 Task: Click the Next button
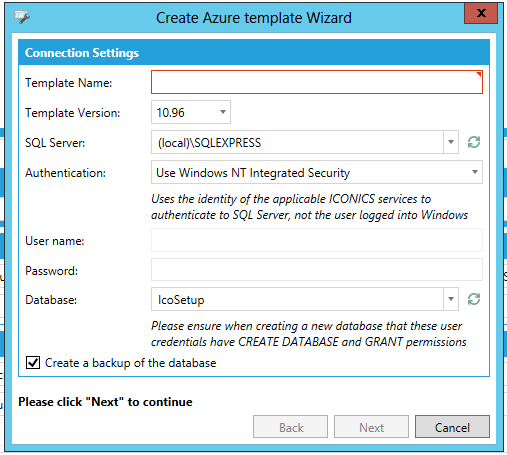[371, 427]
